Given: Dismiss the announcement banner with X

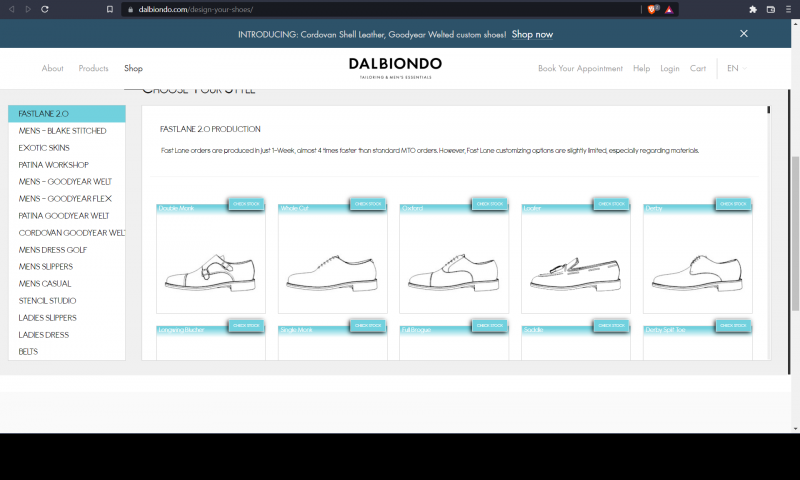Looking at the screenshot, I should tap(744, 34).
